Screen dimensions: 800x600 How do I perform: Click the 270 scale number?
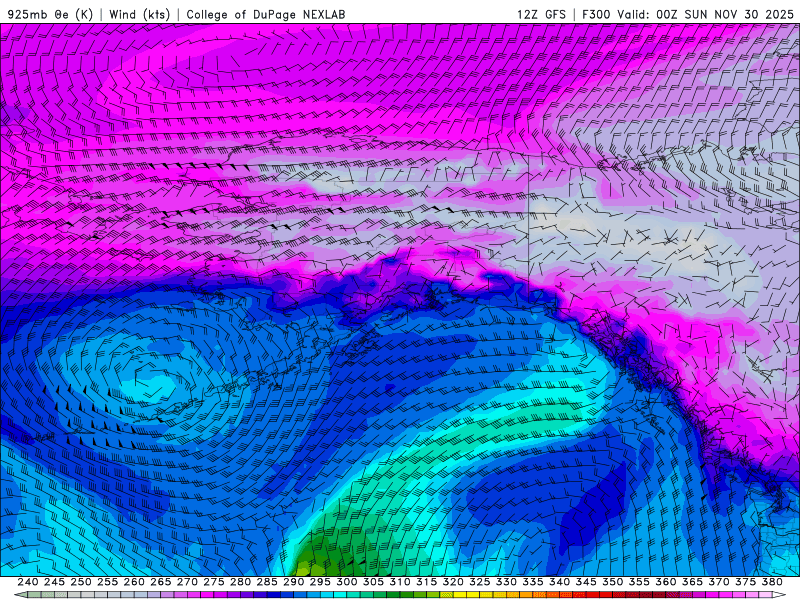click(187, 582)
